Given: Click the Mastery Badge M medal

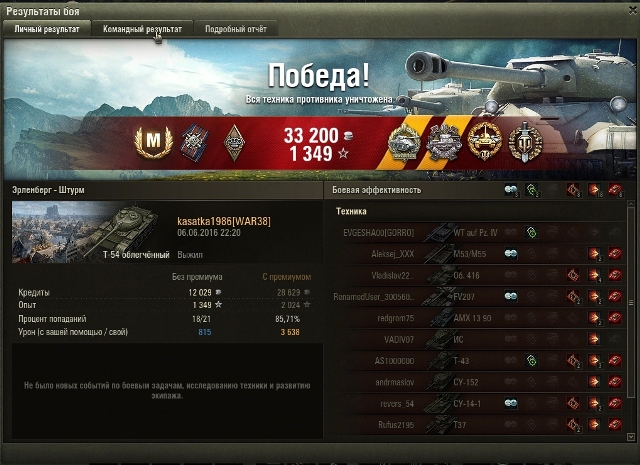Looking at the screenshot, I should [153, 142].
